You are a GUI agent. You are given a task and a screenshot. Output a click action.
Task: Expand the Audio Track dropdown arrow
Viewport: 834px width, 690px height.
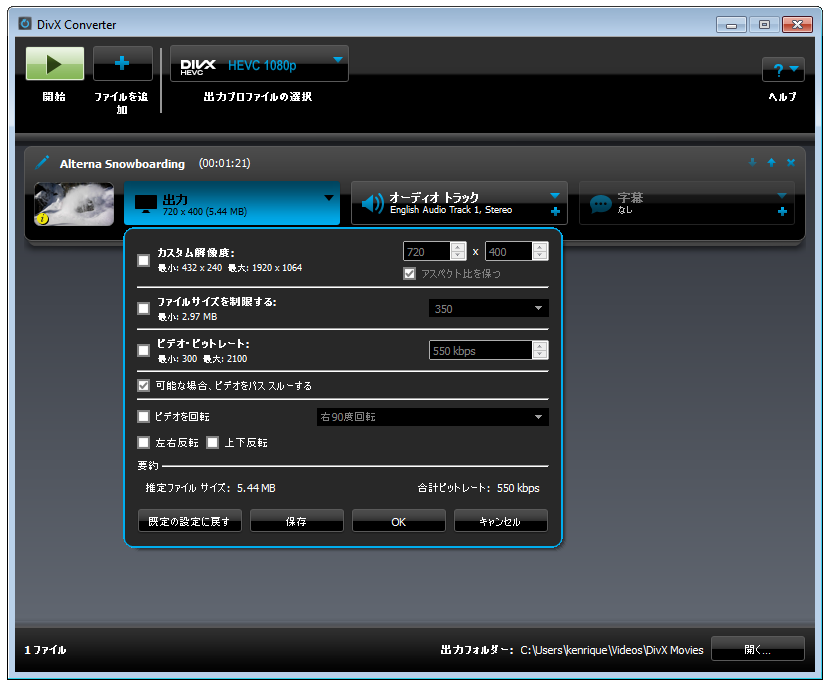pyautogui.click(x=555, y=196)
